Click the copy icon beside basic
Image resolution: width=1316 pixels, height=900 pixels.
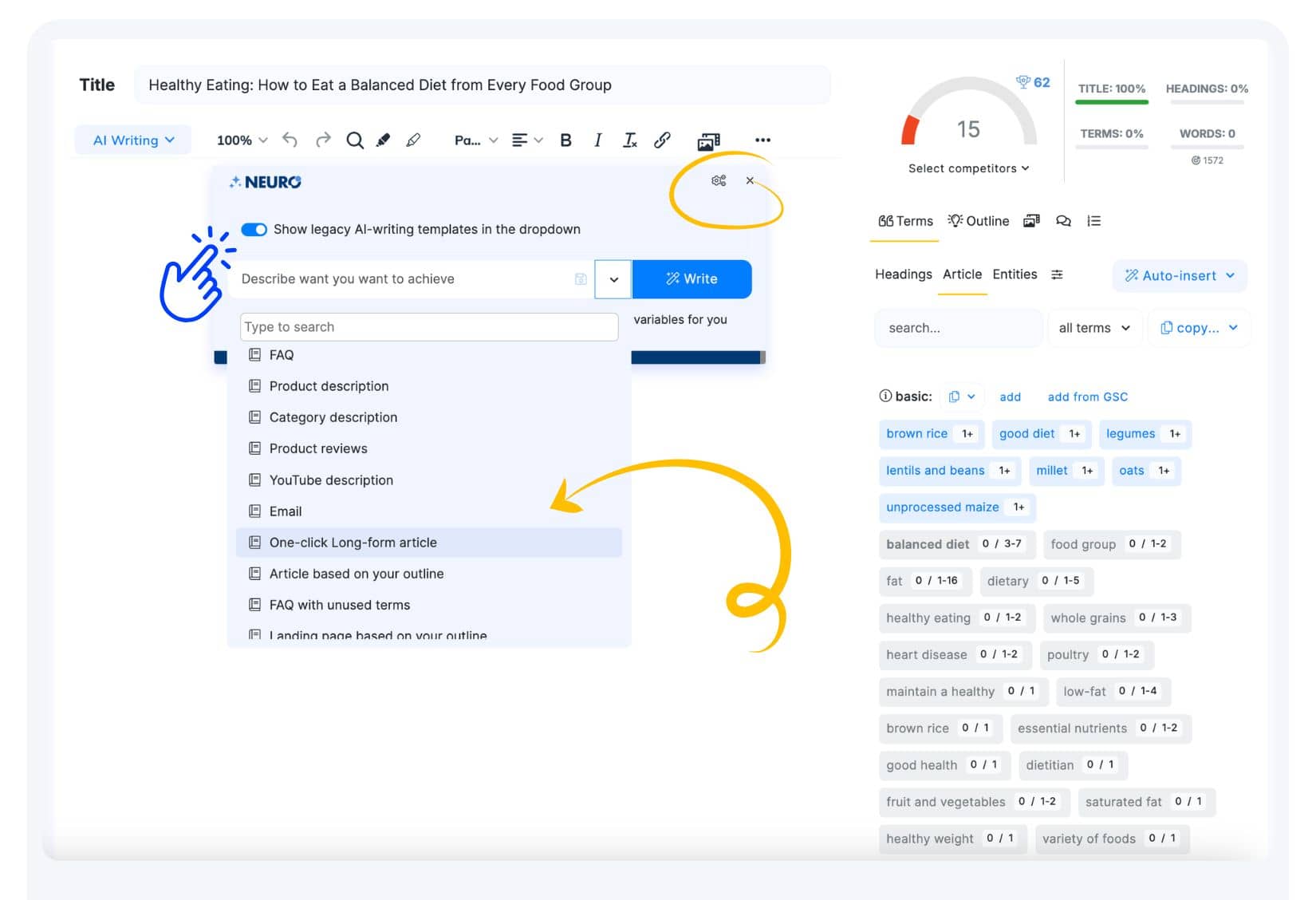pyautogui.click(x=954, y=397)
